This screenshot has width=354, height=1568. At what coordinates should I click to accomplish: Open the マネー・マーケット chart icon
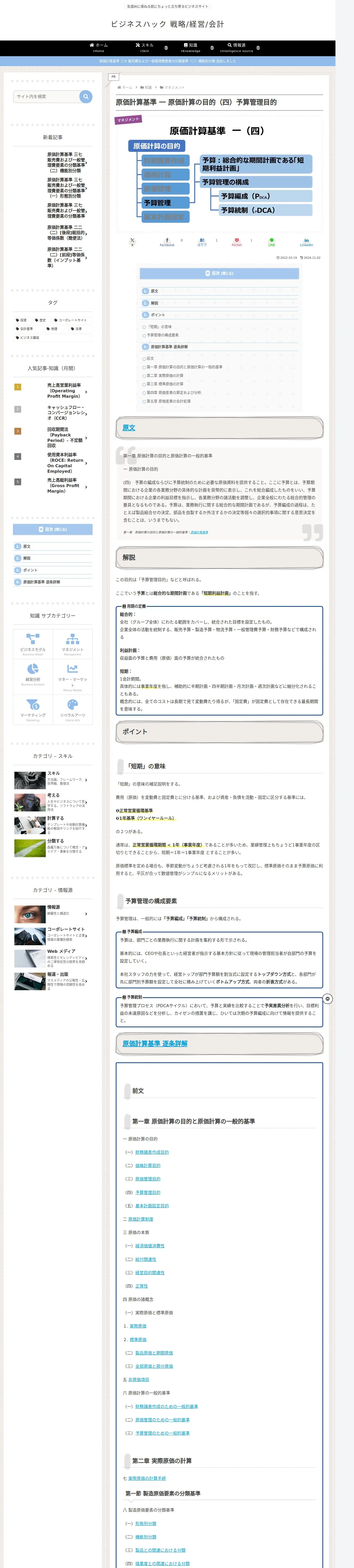72,669
